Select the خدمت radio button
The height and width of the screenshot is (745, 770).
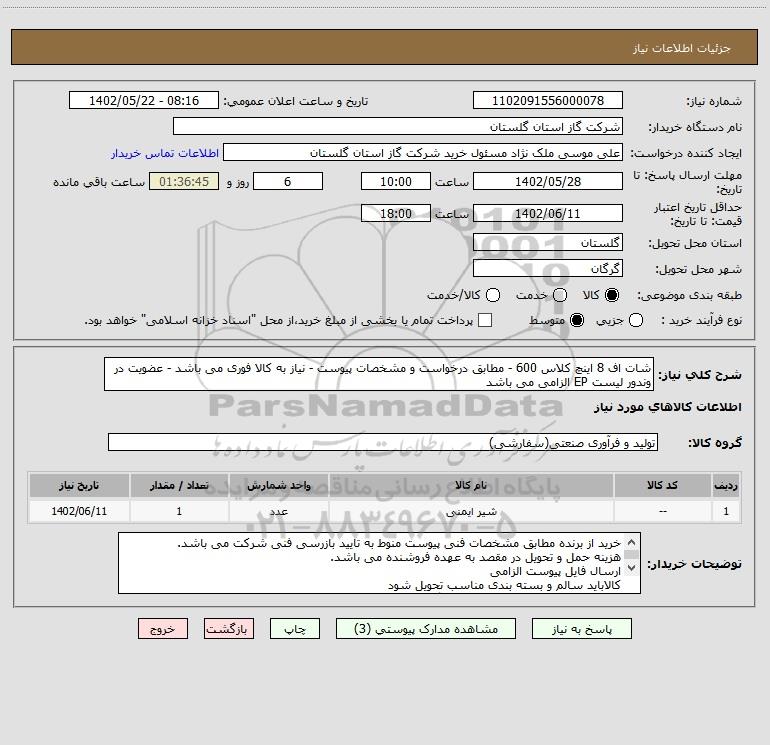[560, 295]
